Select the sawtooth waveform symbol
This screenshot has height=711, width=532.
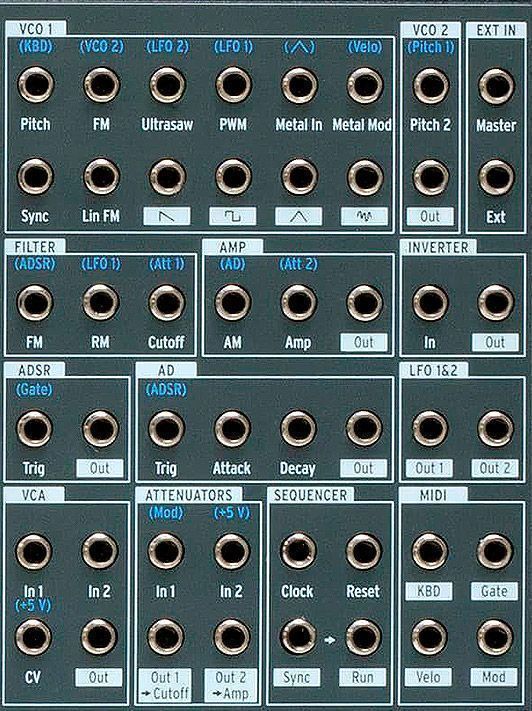(x=167, y=216)
